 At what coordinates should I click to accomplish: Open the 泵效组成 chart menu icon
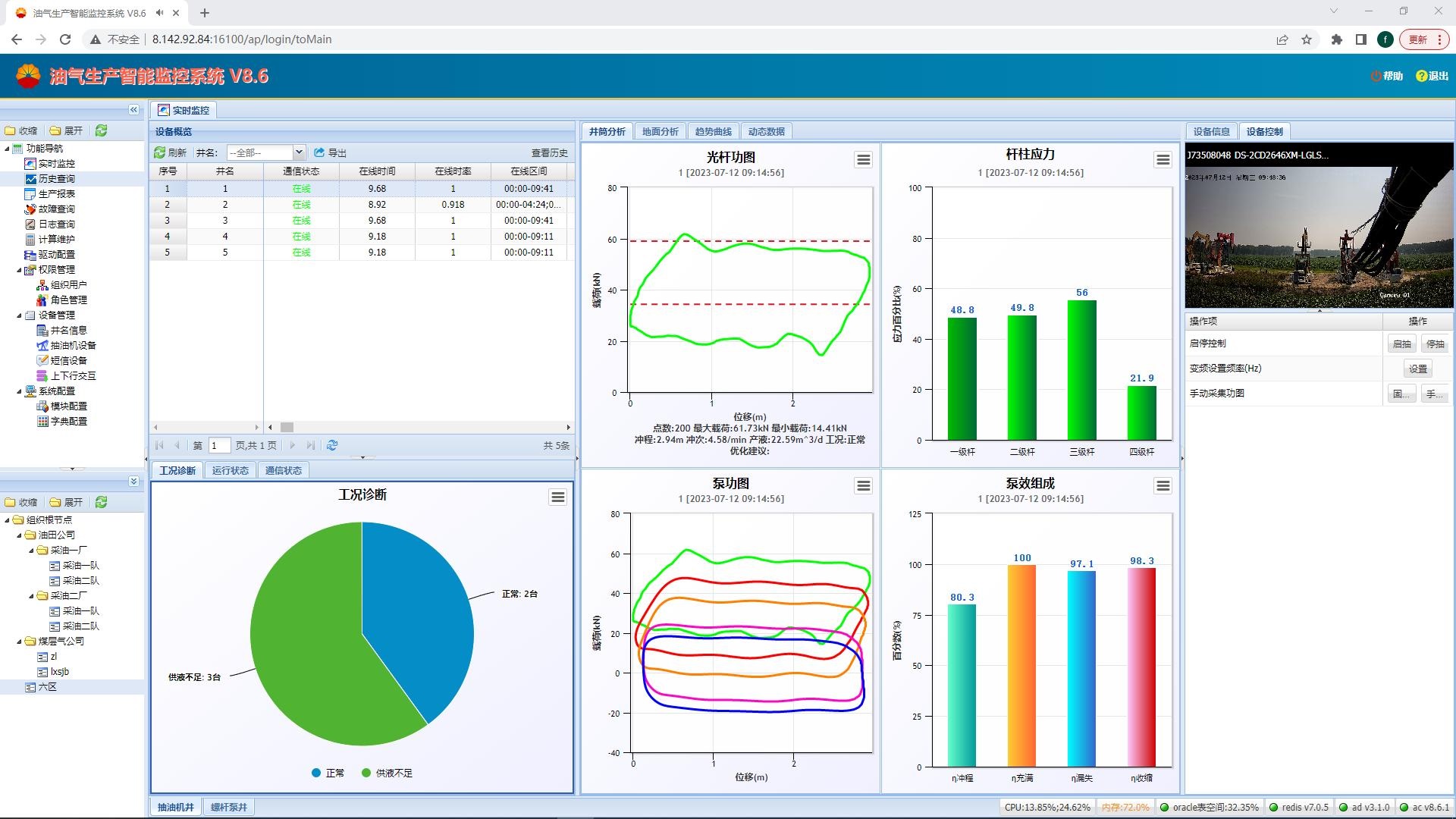click(x=1163, y=486)
